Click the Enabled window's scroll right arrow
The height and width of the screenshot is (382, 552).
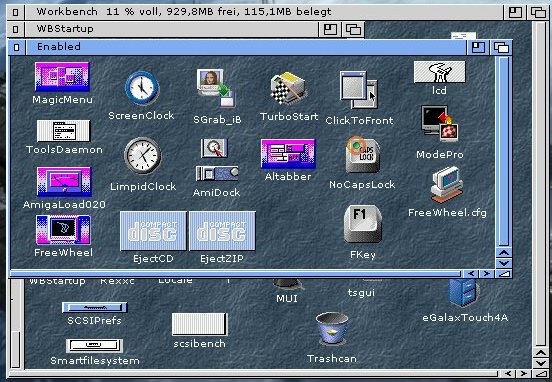point(487,274)
